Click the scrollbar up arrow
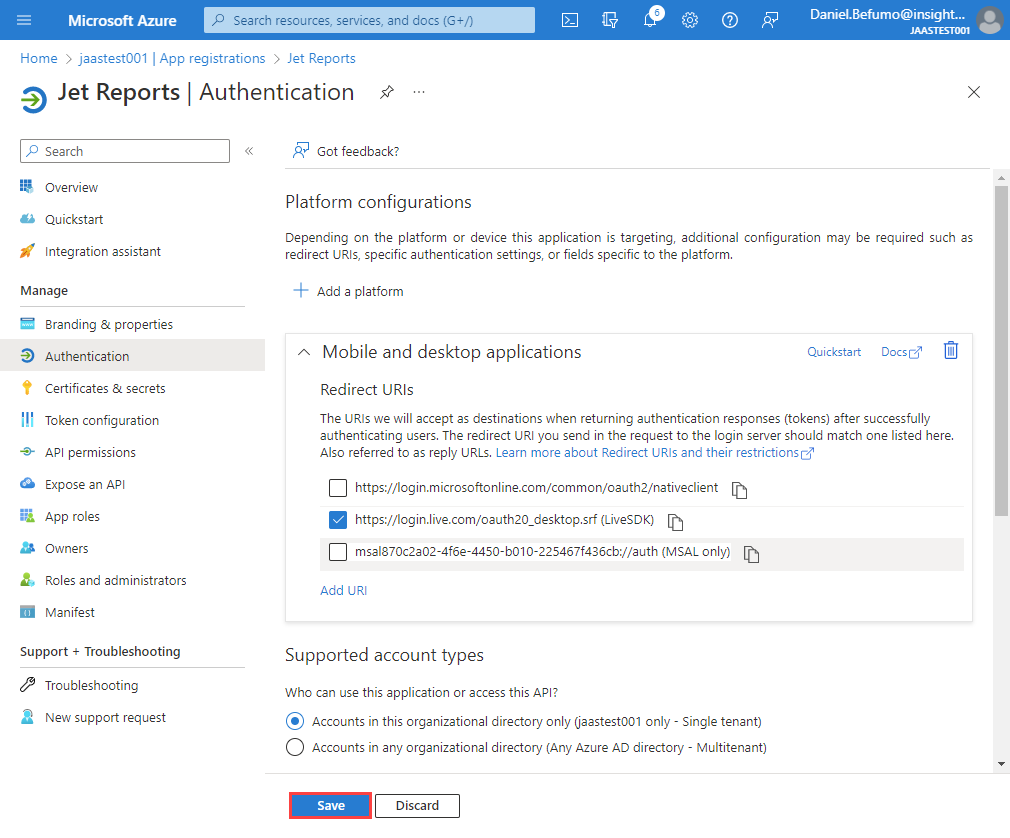Image resolution: width=1010 pixels, height=838 pixels. pyautogui.click(x=1000, y=178)
